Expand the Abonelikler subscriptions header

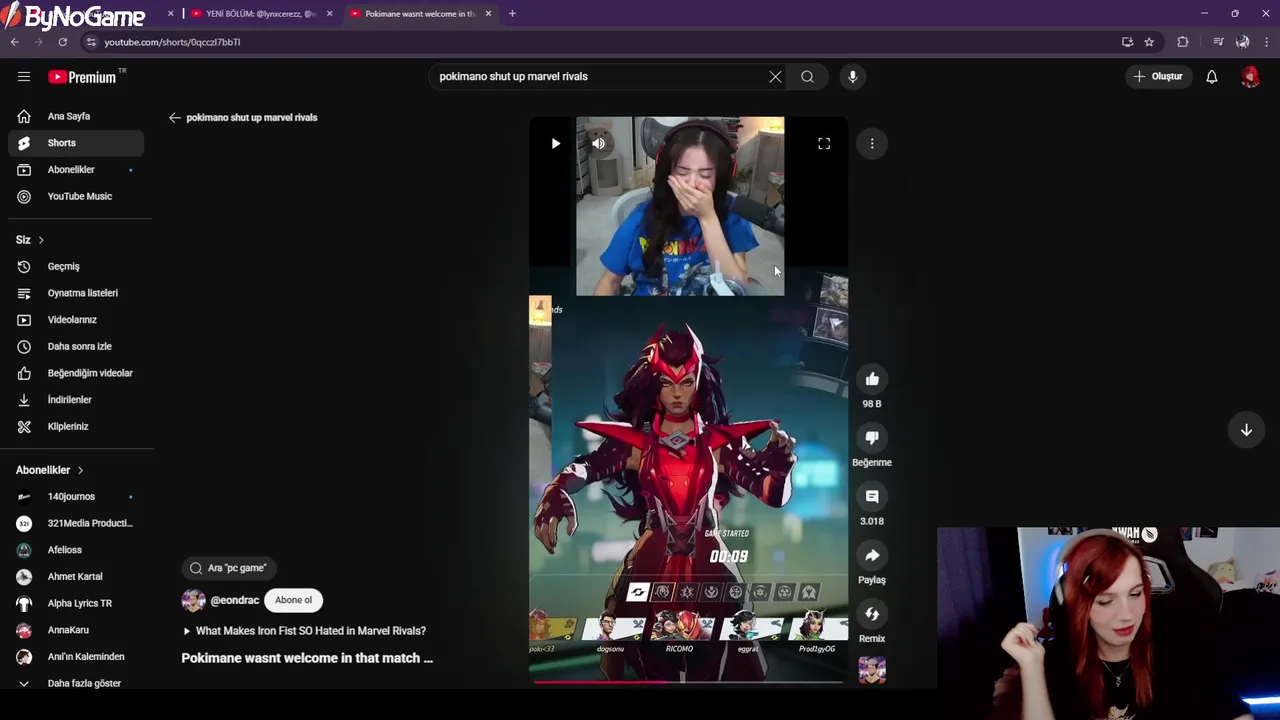tap(50, 470)
